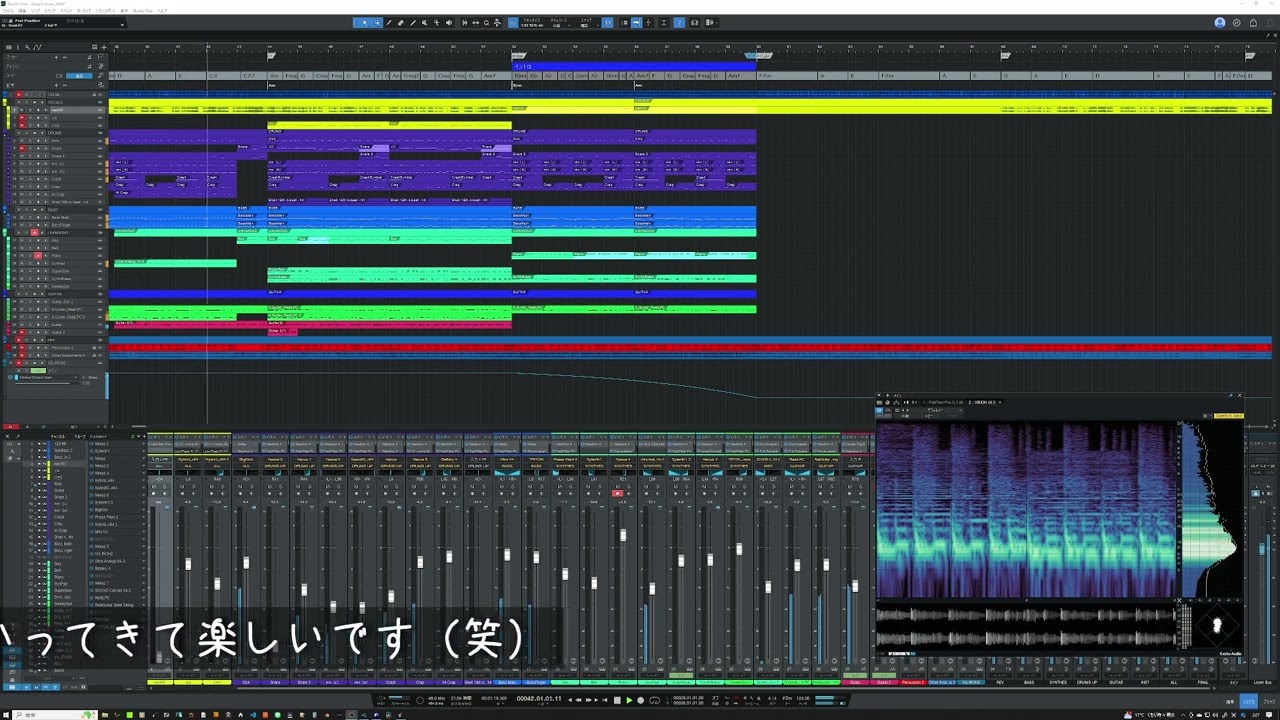The image size is (1280, 720).
Task: Open track options with the wrench icon
Action: pyautogui.click(x=27, y=47)
